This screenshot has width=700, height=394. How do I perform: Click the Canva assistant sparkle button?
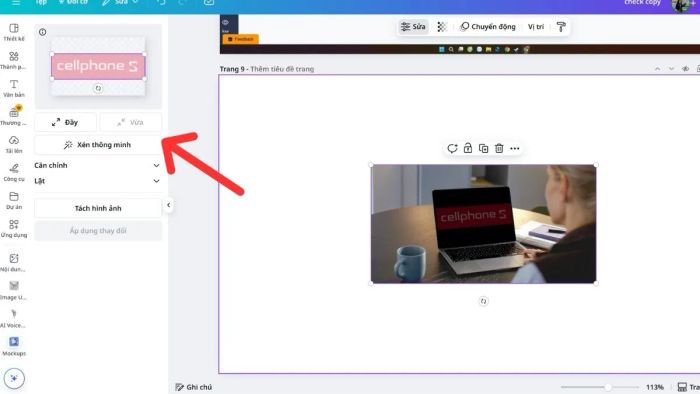click(14, 378)
